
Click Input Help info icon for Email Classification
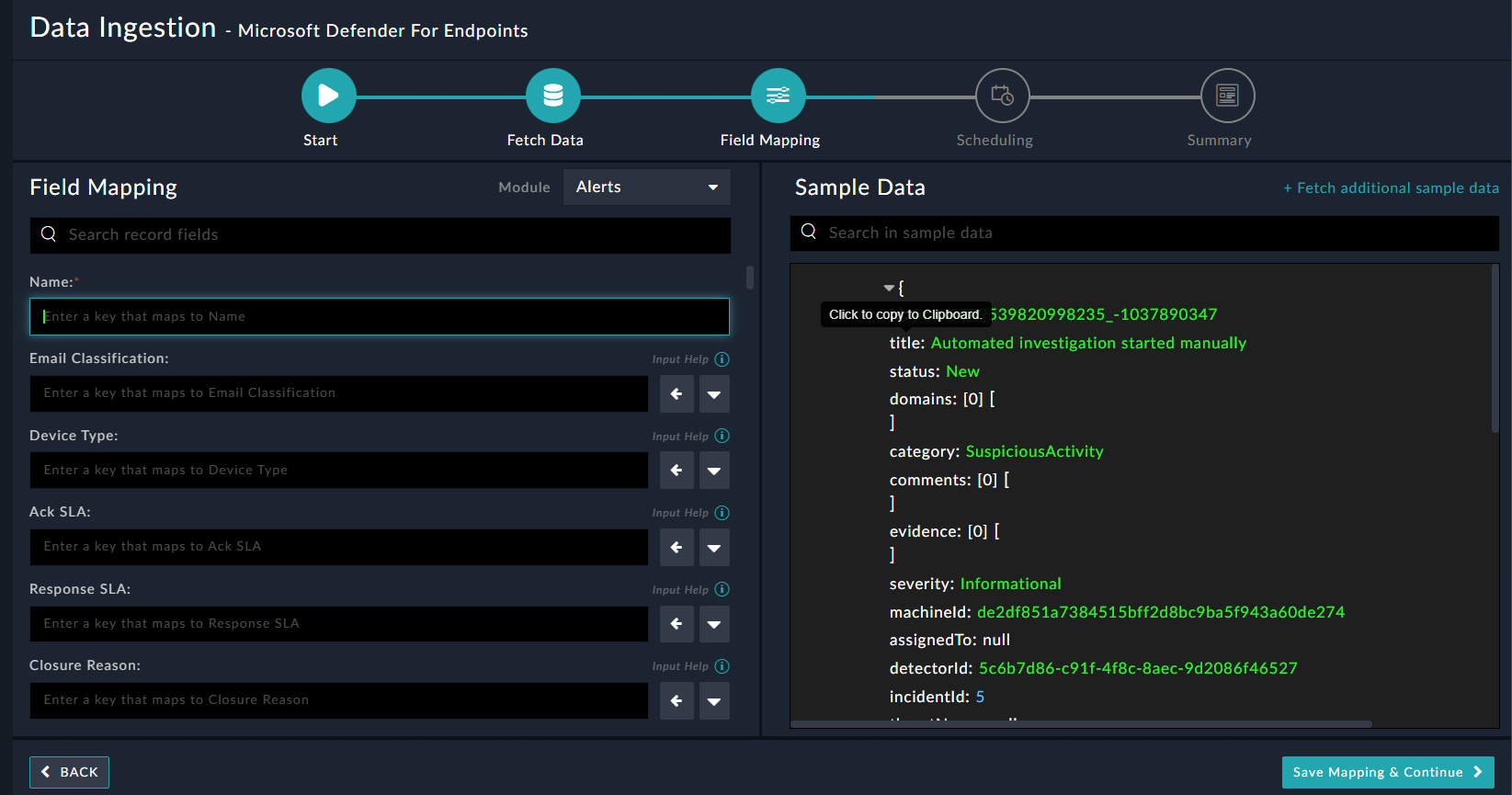click(x=722, y=359)
